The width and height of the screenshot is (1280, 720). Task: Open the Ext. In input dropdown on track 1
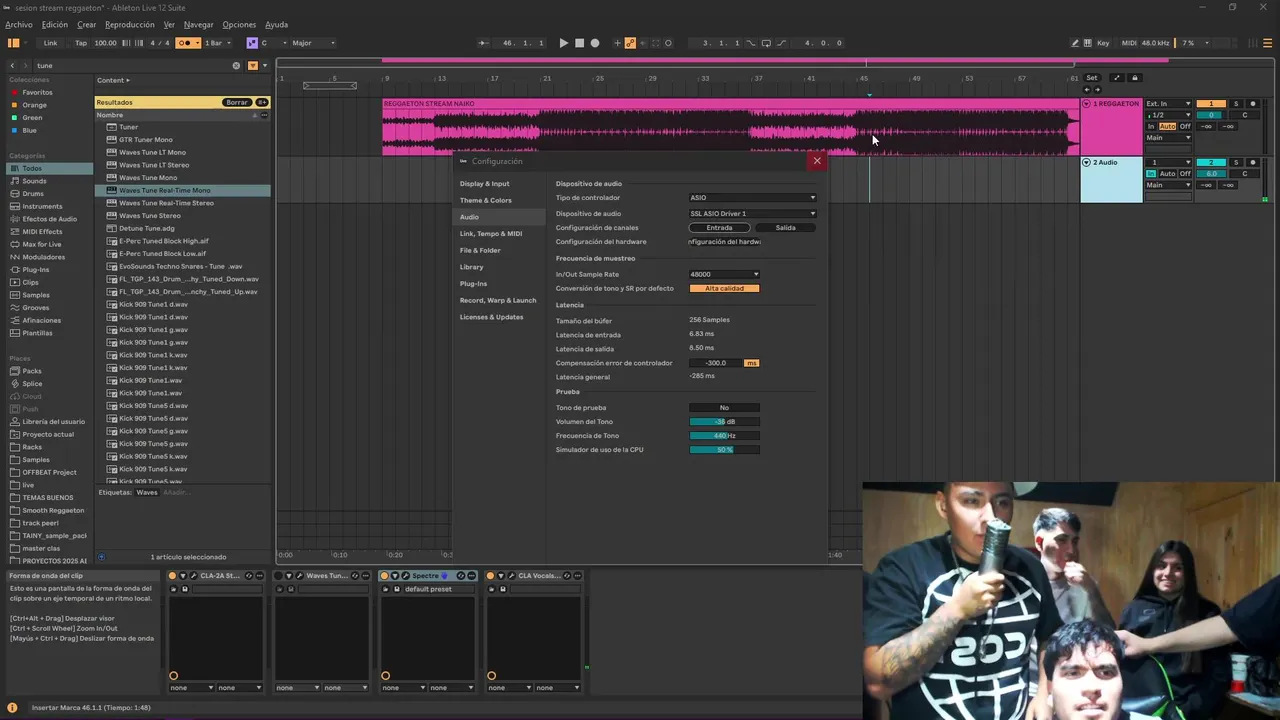pyautogui.click(x=1168, y=104)
